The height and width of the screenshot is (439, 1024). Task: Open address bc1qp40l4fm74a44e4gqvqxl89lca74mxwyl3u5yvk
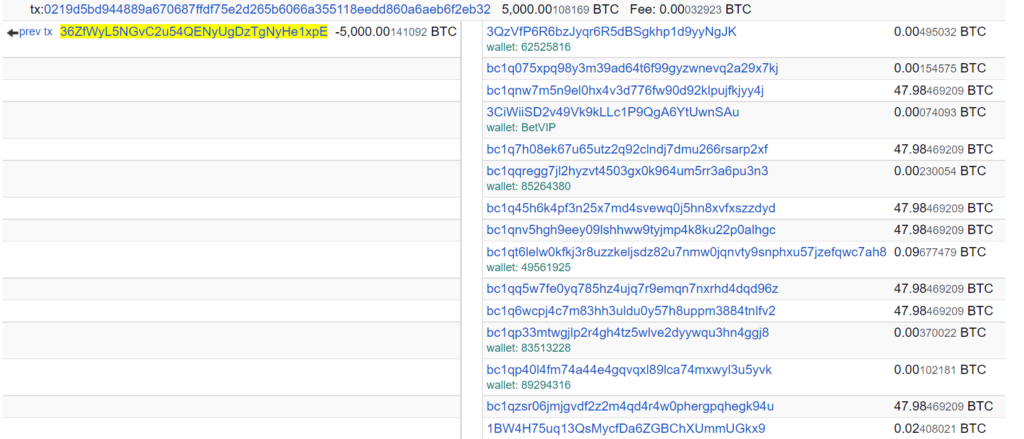tap(629, 370)
